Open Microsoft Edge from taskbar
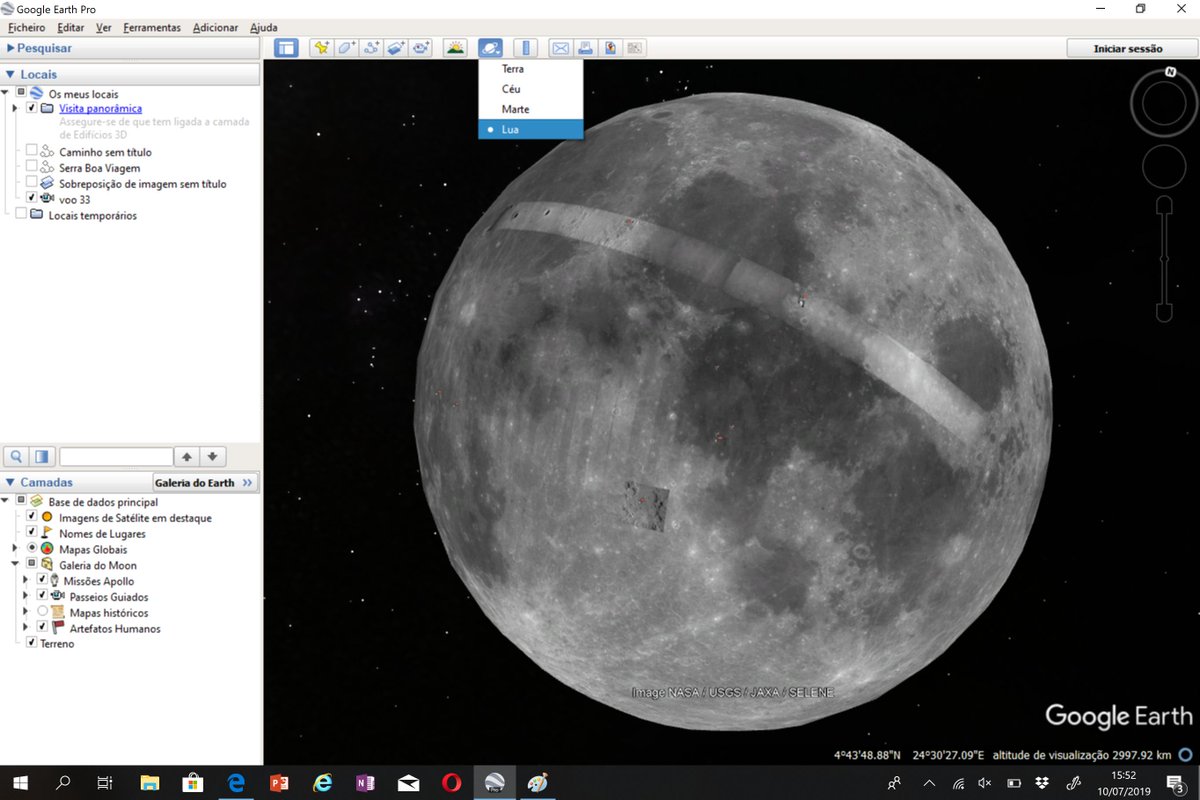The width and height of the screenshot is (1200, 800). point(236,783)
